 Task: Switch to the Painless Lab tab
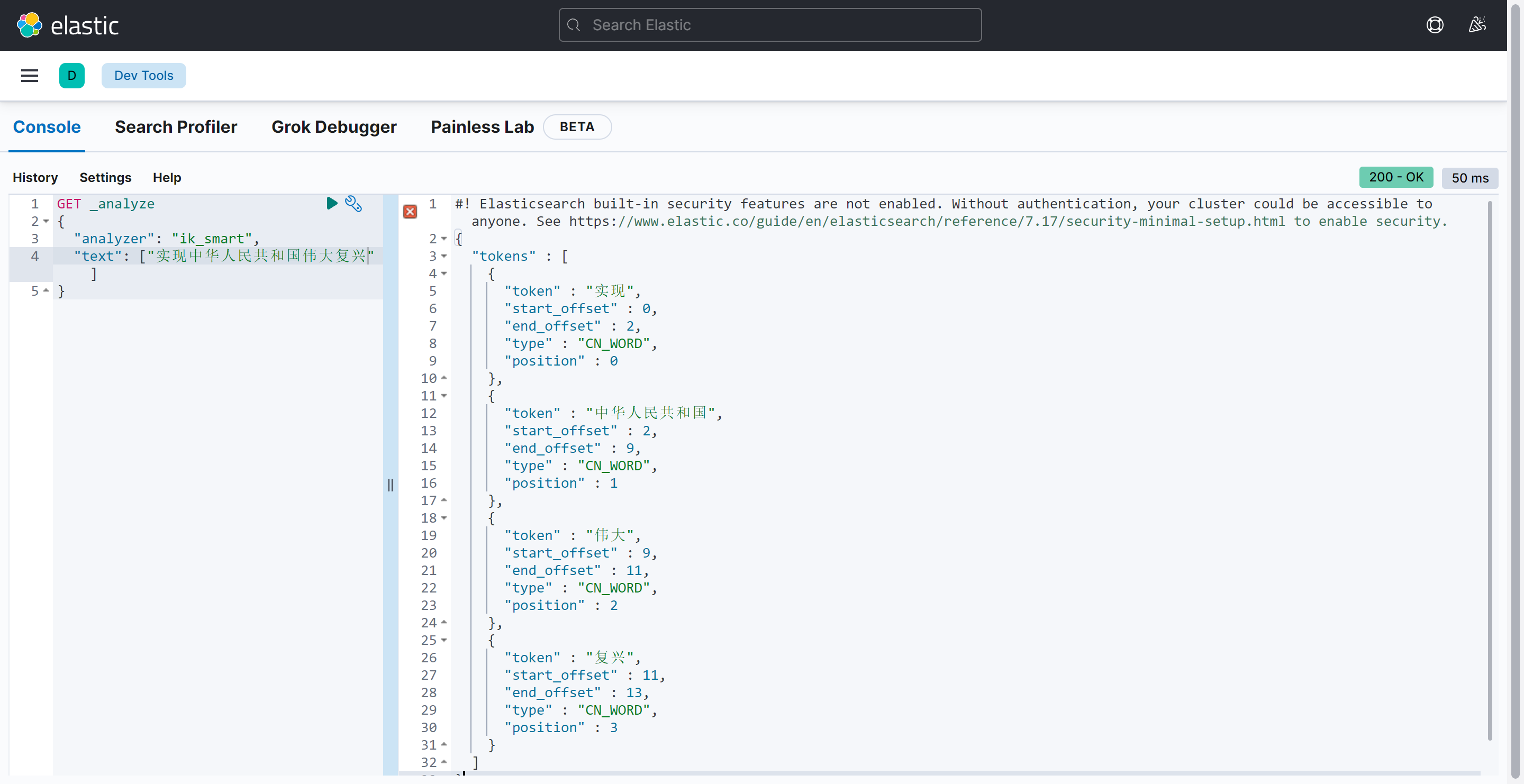(x=482, y=127)
